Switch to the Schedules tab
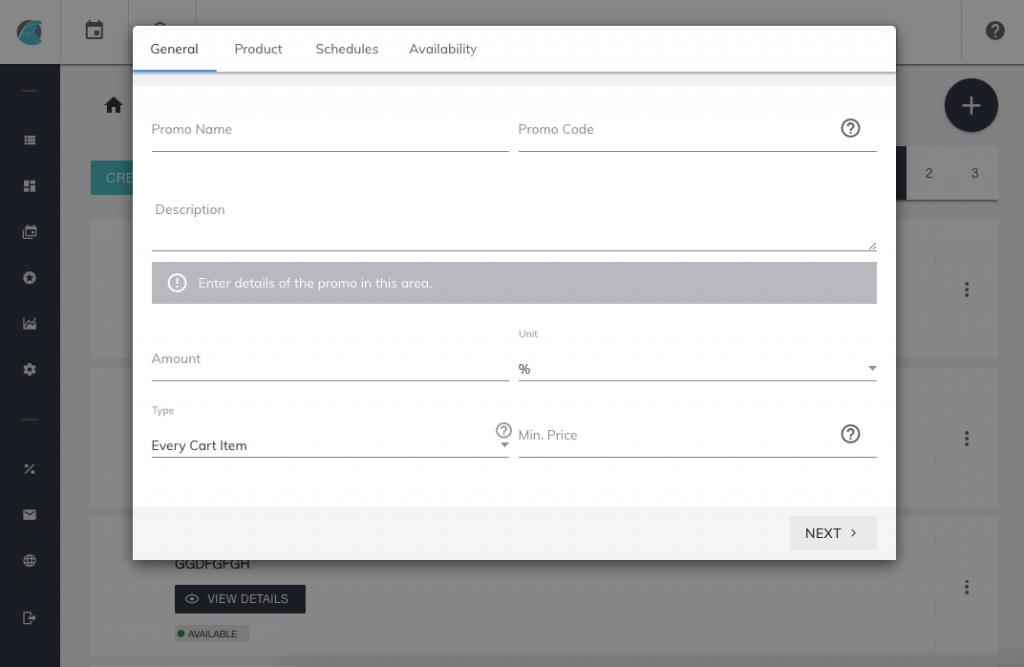The height and width of the screenshot is (667, 1024). click(x=347, y=49)
